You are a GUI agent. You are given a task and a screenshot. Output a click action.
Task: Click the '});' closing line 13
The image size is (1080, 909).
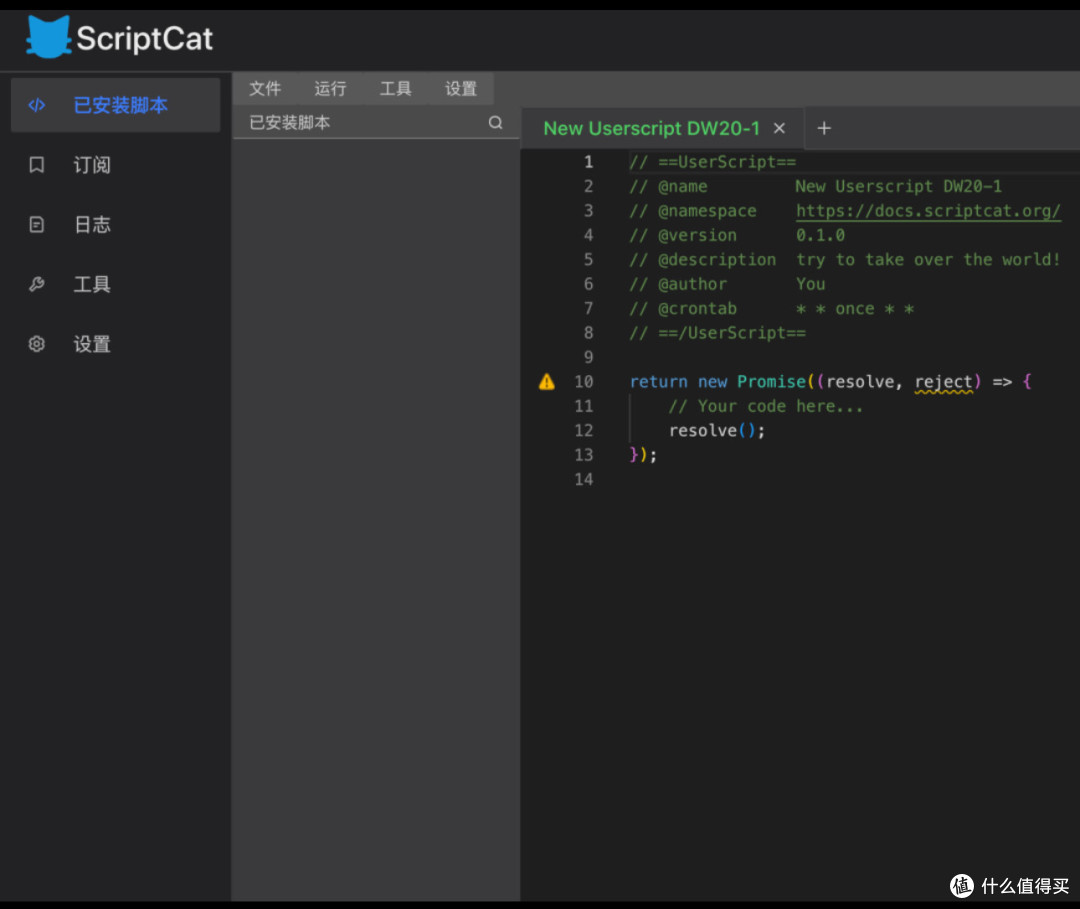[x=643, y=455]
